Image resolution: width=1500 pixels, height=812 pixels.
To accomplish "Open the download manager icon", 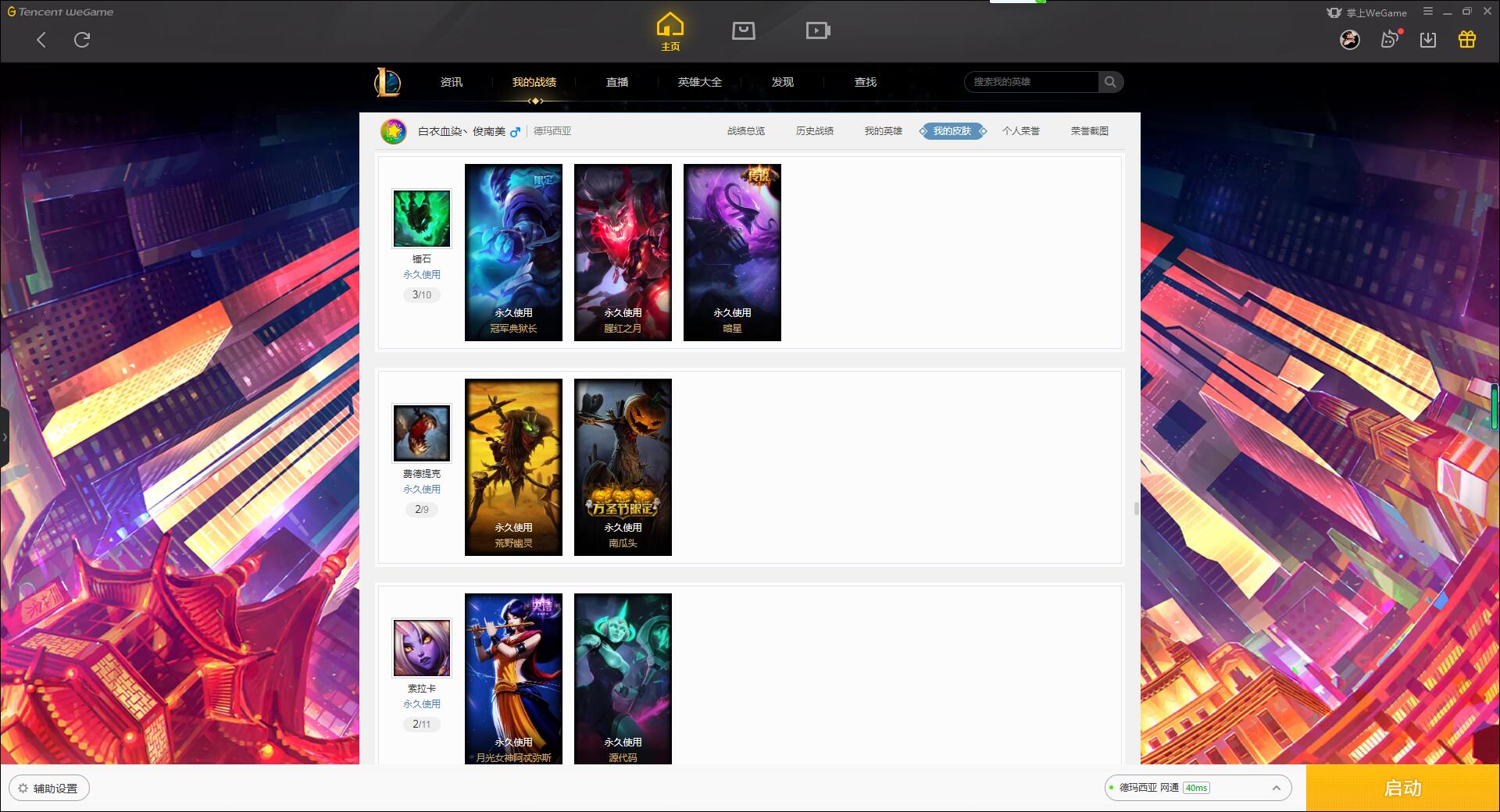I will (1428, 40).
